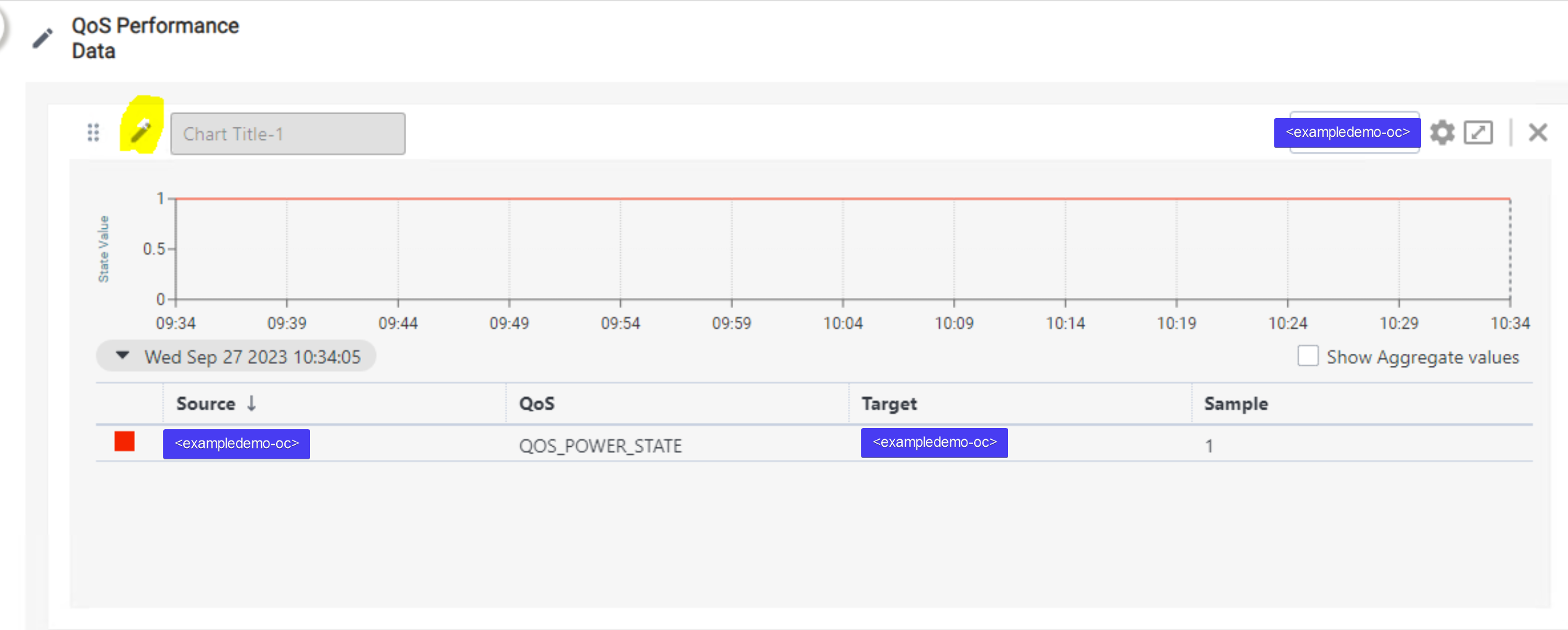The height and width of the screenshot is (630, 1568).
Task: Click the Chart Title-1 input field
Action: tap(288, 134)
